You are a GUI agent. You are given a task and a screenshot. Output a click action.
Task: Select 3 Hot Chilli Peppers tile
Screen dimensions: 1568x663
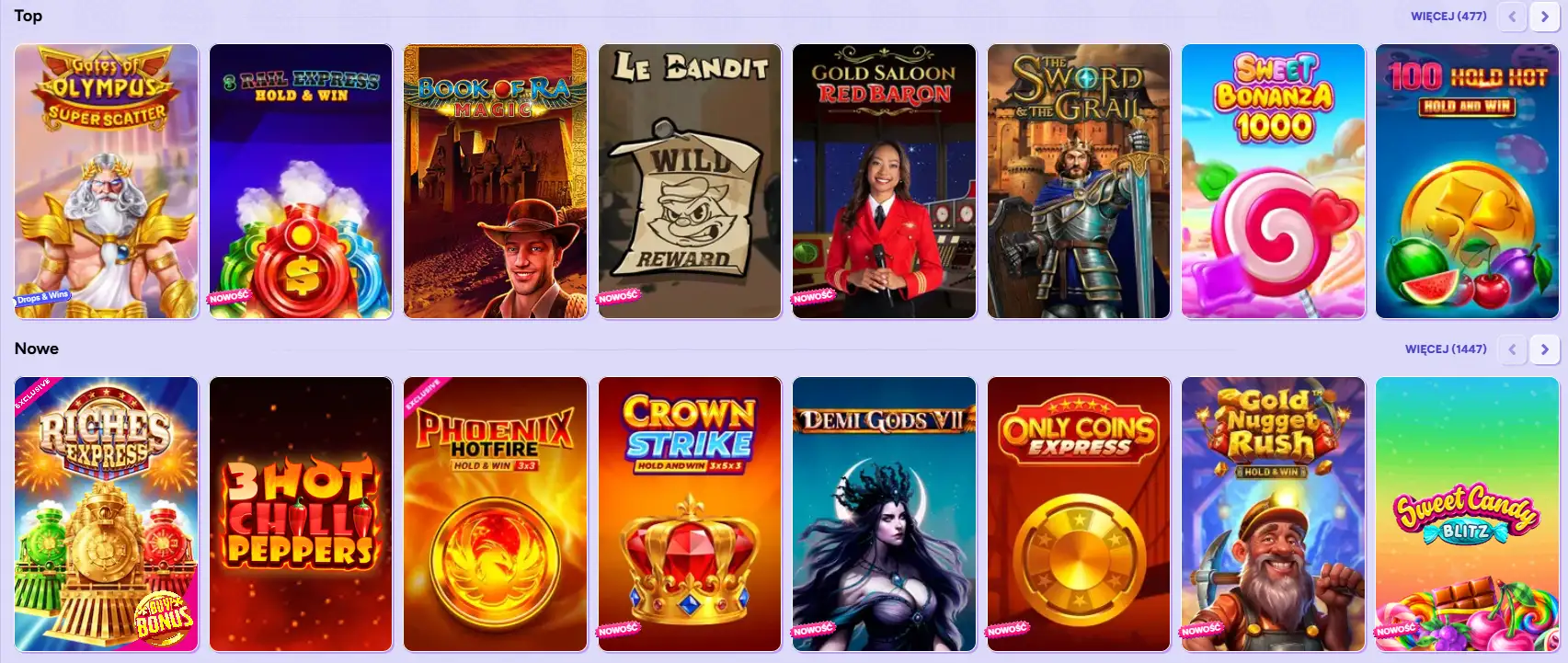(301, 514)
